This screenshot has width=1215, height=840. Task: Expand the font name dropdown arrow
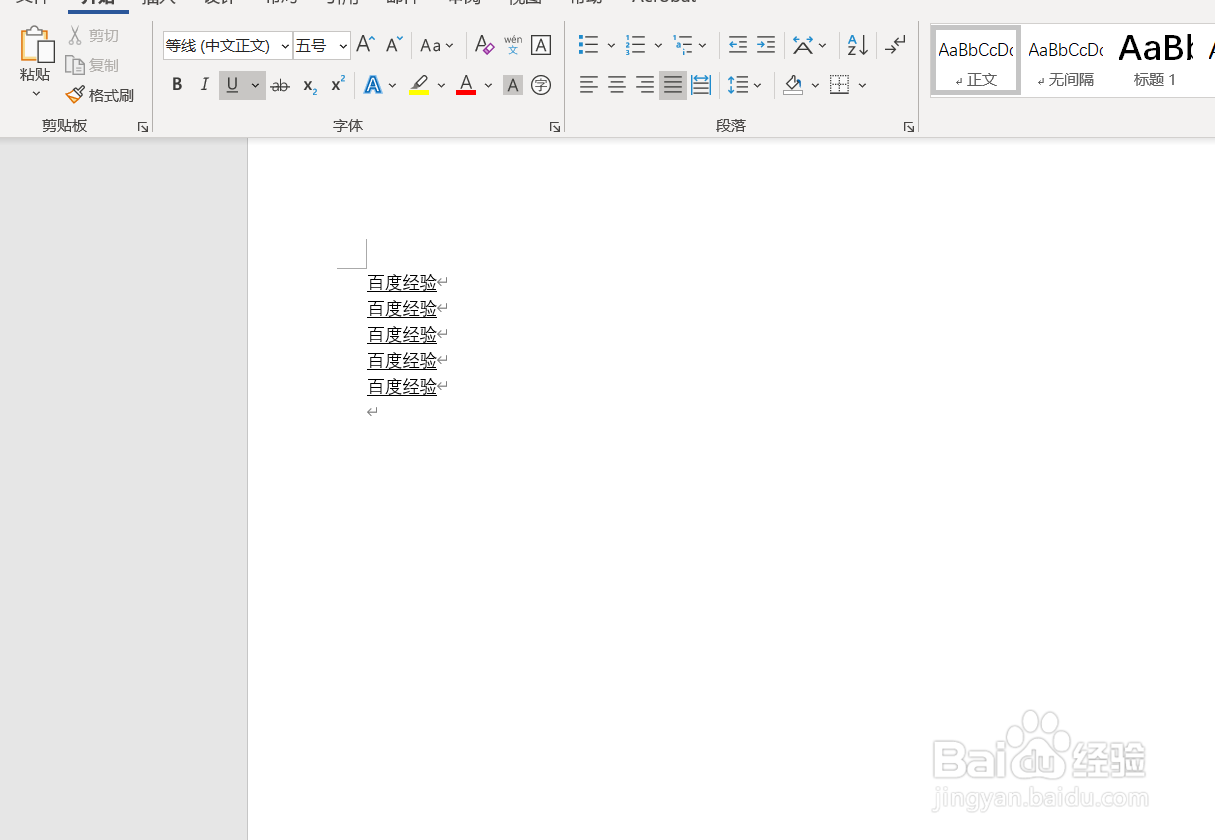click(285, 46)
